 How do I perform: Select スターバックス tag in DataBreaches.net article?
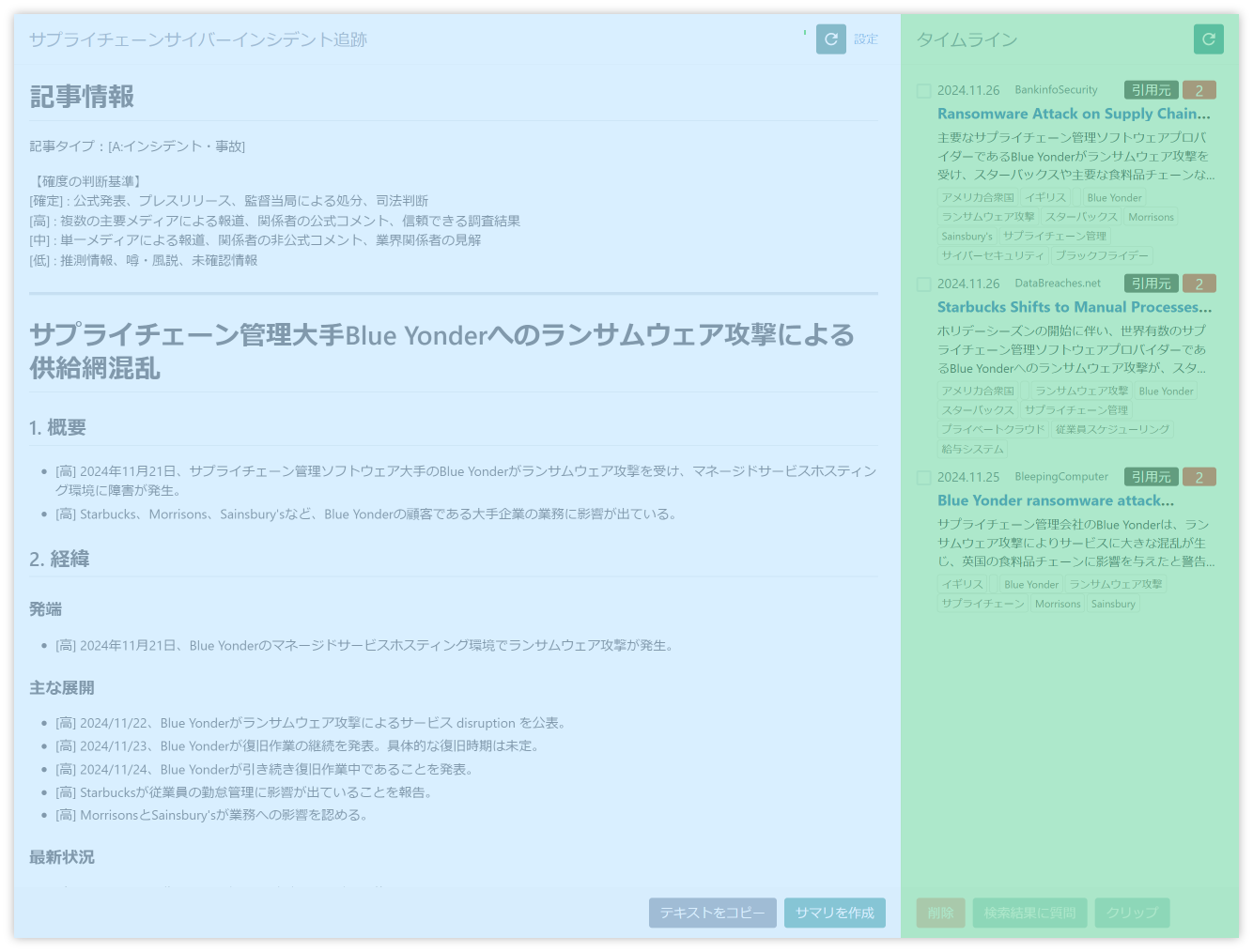pyautogui.click(x=978, y=410)
